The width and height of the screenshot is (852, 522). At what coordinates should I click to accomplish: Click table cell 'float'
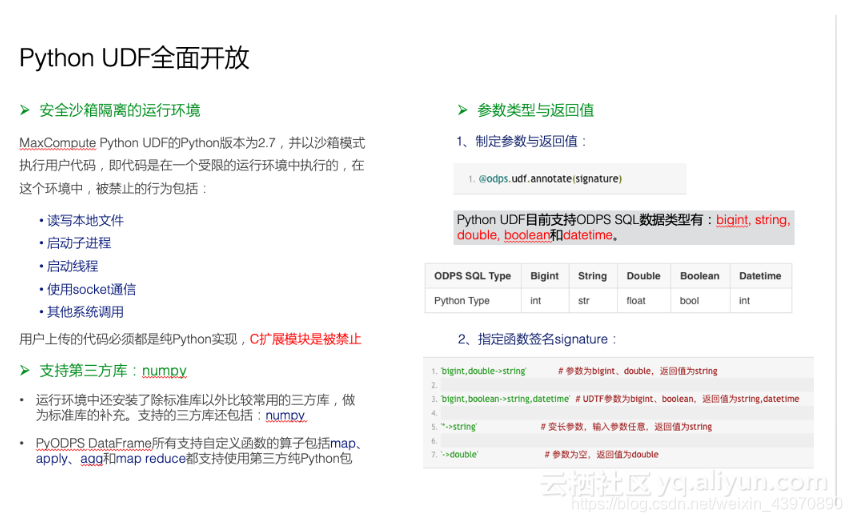click(636, 301)
